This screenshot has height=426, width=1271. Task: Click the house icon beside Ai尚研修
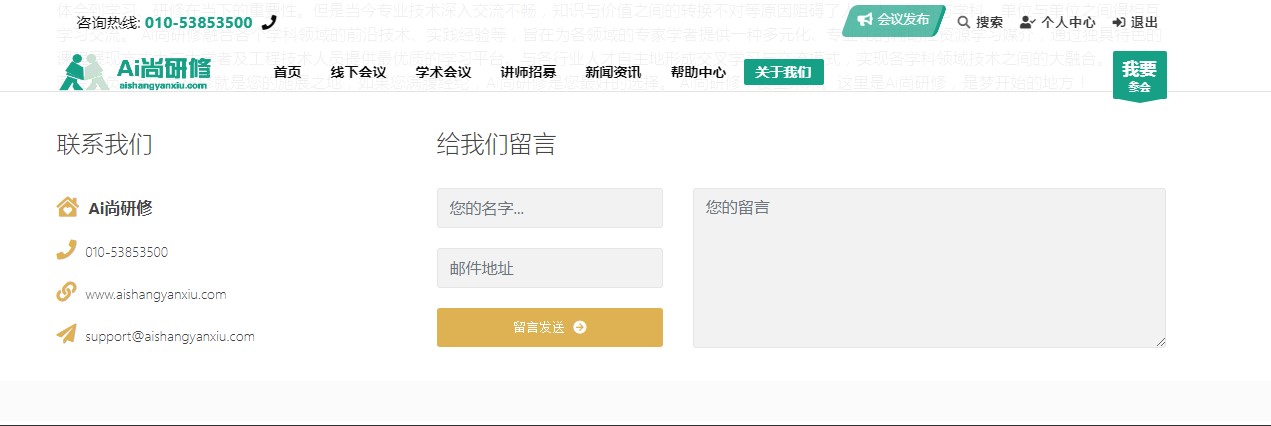tap(67, 207)
